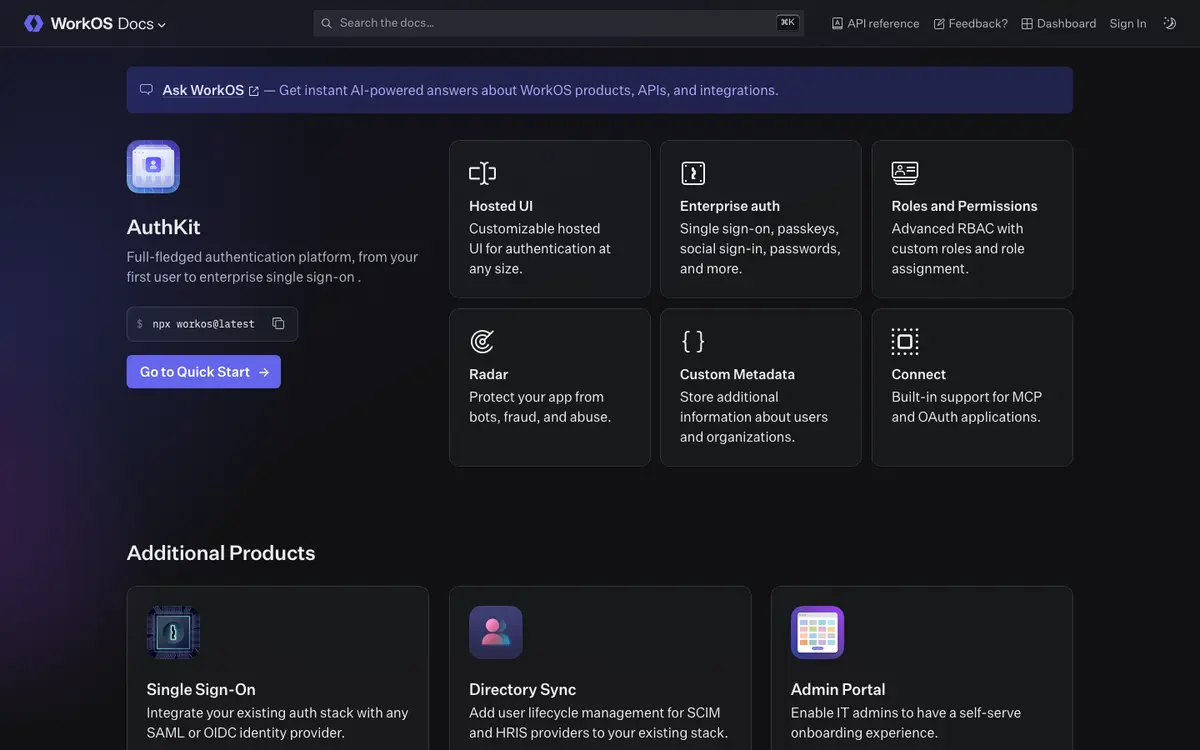1200x750 pixels.
Task: Open the Radar card title
Action: point(489,374)
